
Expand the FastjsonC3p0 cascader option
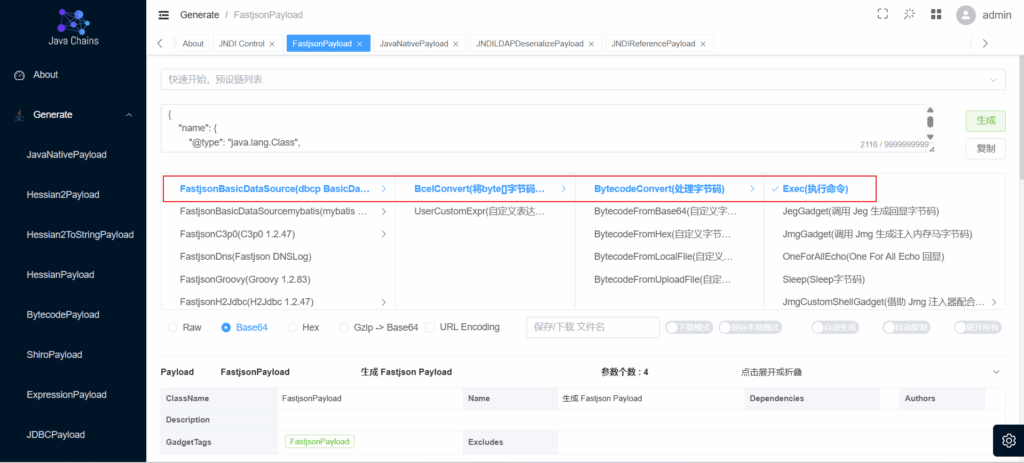point(384,234)
